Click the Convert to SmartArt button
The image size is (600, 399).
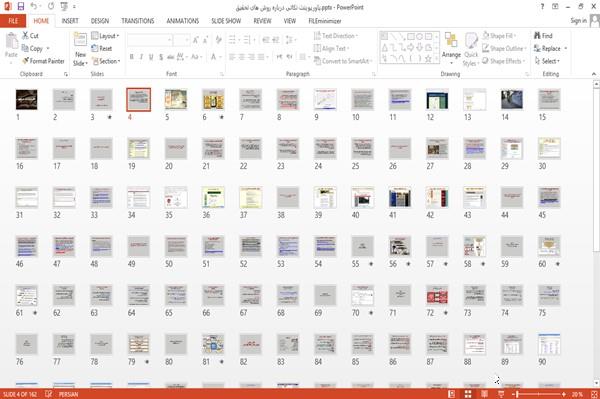(343, 61)
